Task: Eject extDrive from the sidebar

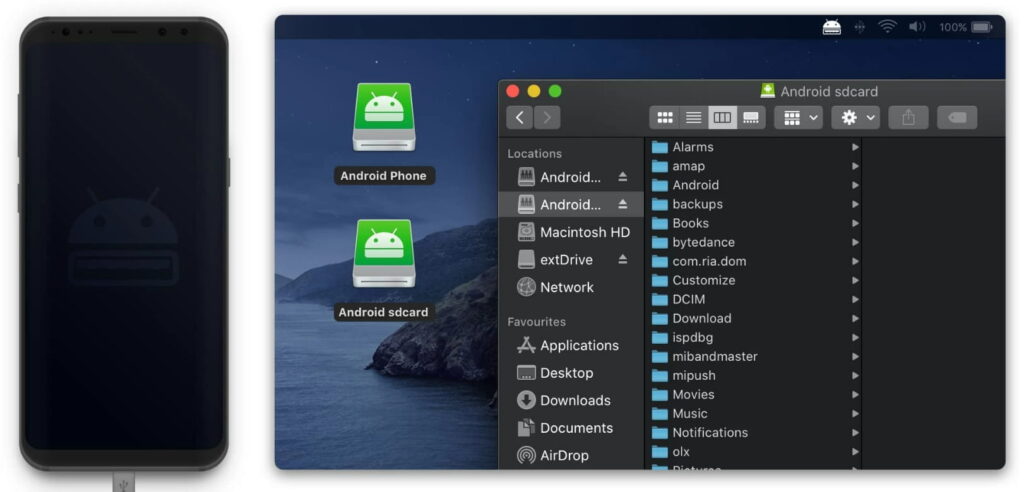Action: coord(622,259)
